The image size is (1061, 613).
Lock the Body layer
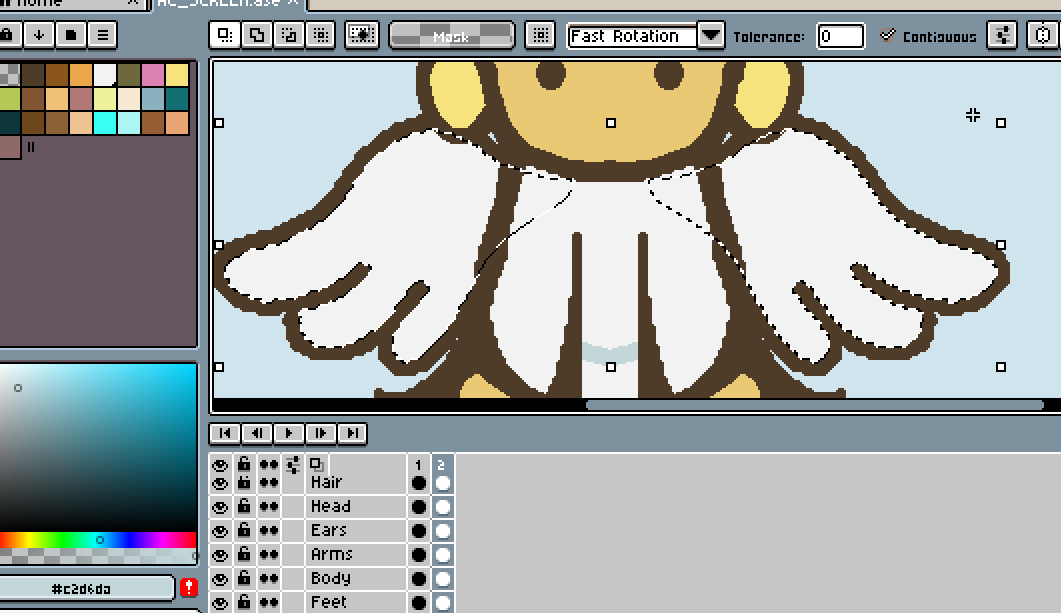[x=244, y=578]
